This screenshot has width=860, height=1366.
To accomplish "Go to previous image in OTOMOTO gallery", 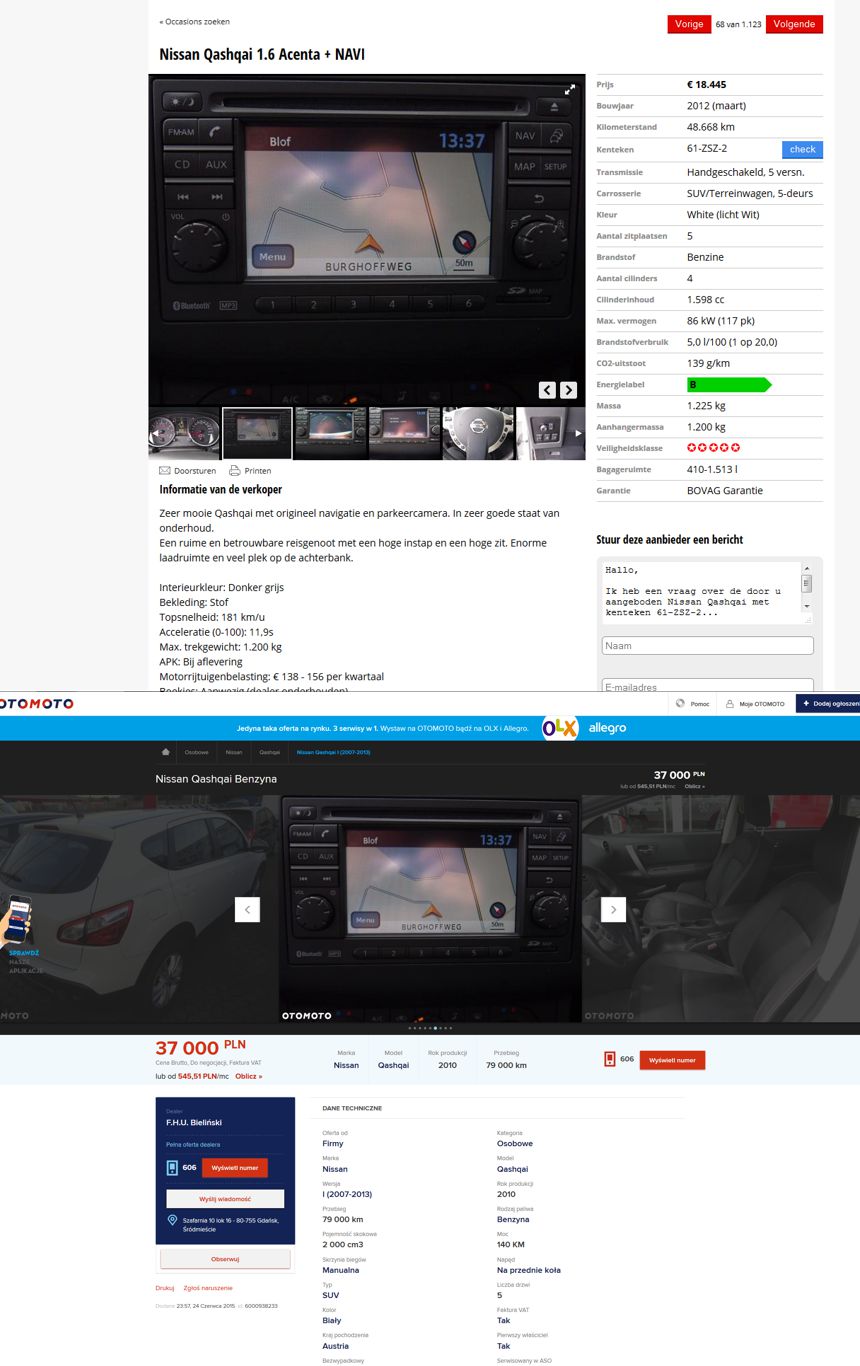I will 247,909.
